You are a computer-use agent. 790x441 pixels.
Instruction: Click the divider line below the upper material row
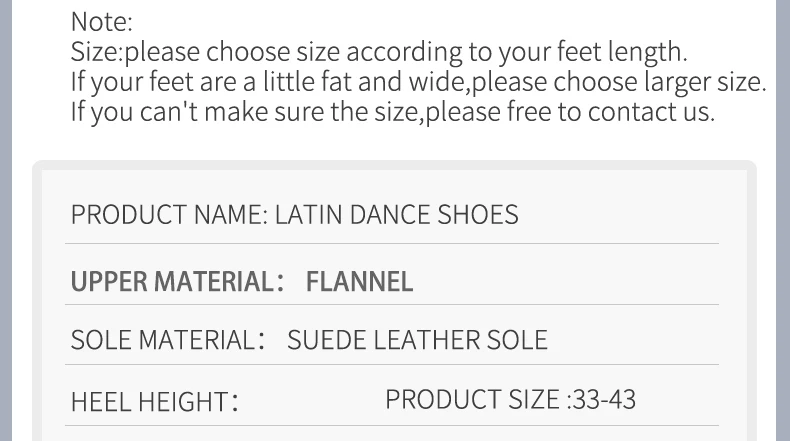pos(392,304)
